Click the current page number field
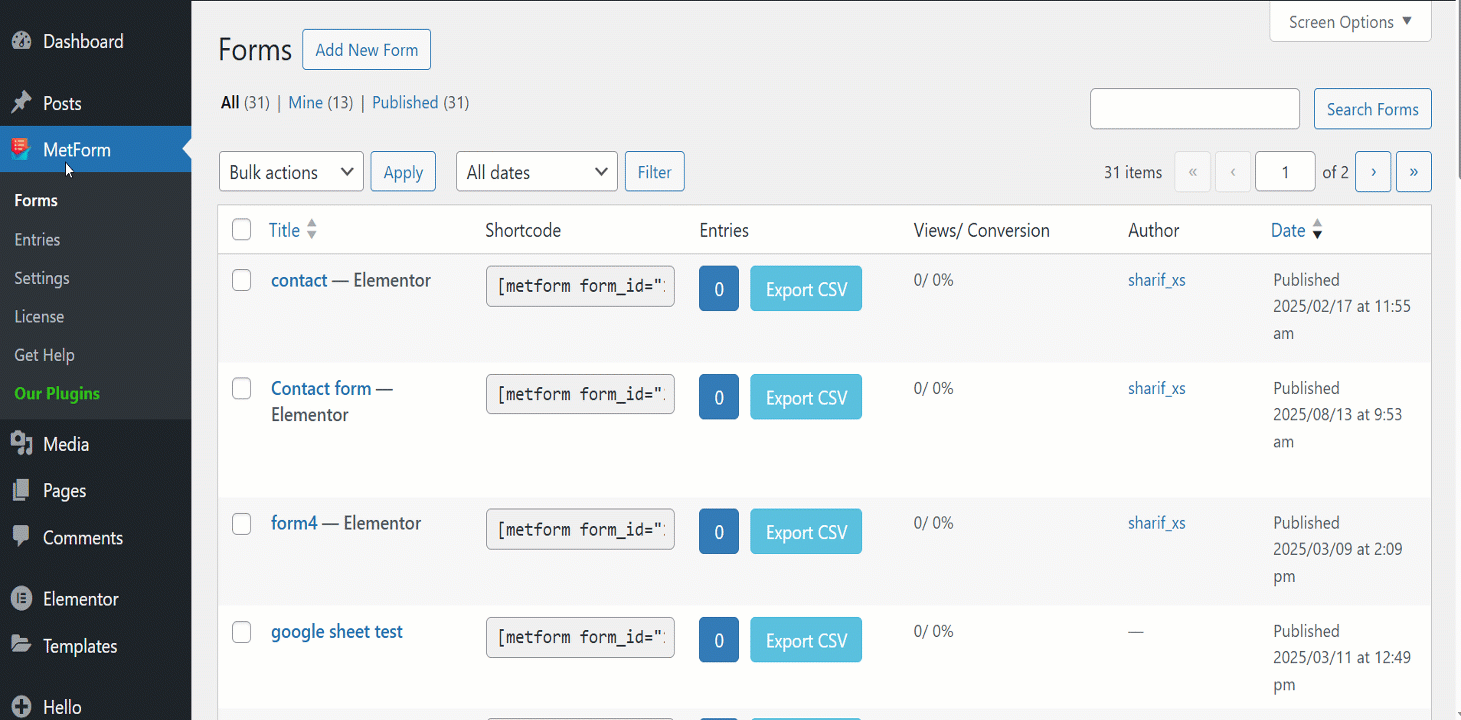This screenshot has width=1461, height=720. [x=1285, y=172]
